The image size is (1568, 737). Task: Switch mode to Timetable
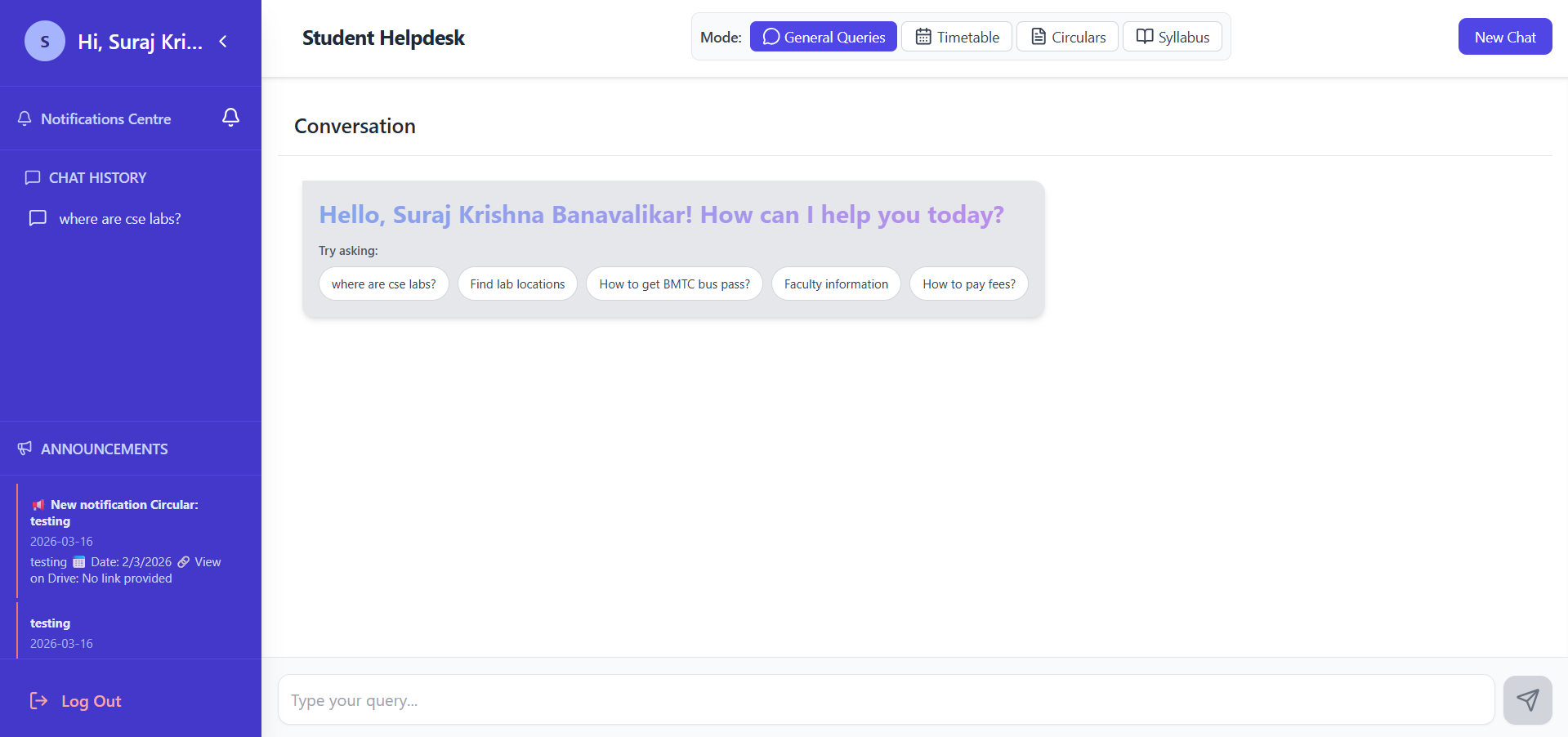956,36
